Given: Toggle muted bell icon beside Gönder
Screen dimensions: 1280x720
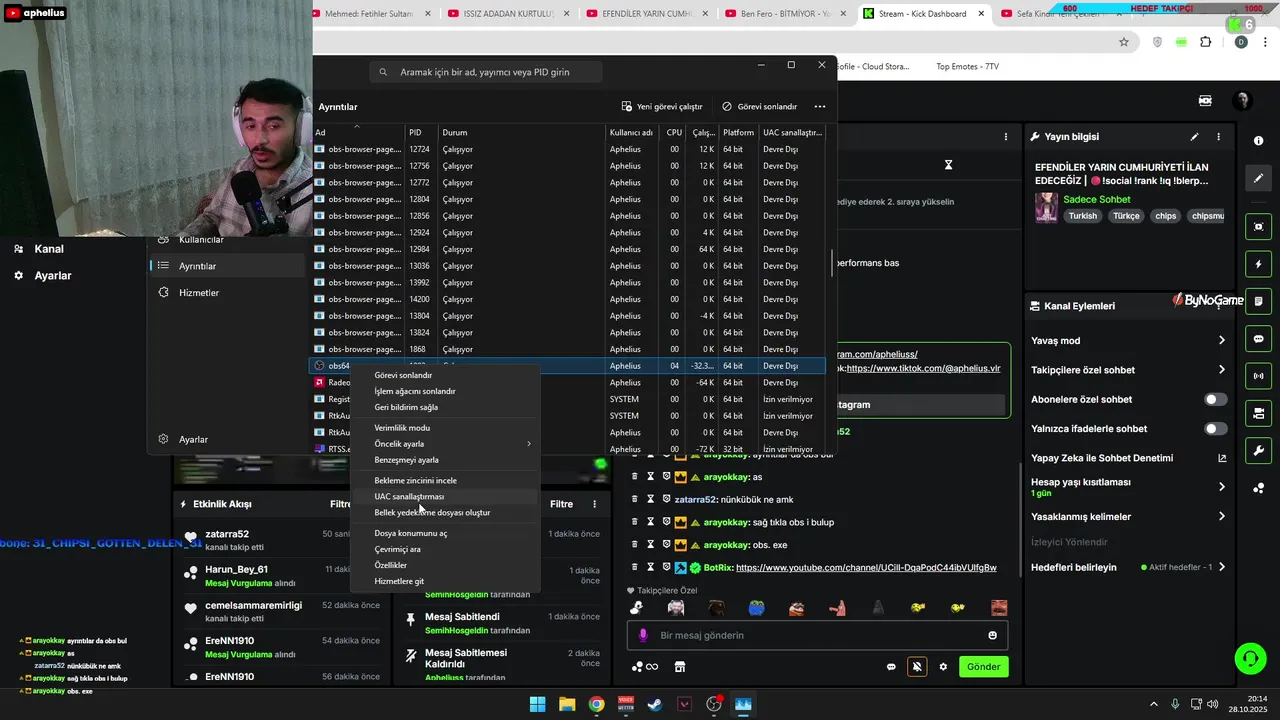Looking at the screenshot, I should click(x=916, y=667).
